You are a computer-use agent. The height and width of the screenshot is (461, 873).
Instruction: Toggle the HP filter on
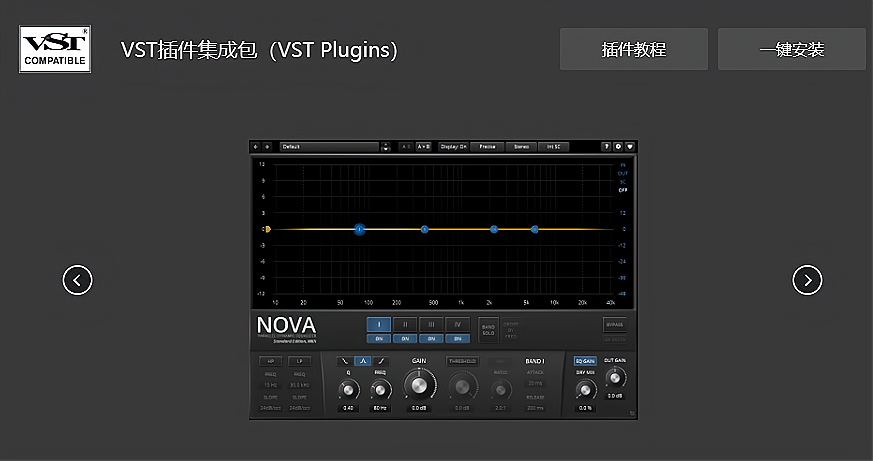click(270, 361)
